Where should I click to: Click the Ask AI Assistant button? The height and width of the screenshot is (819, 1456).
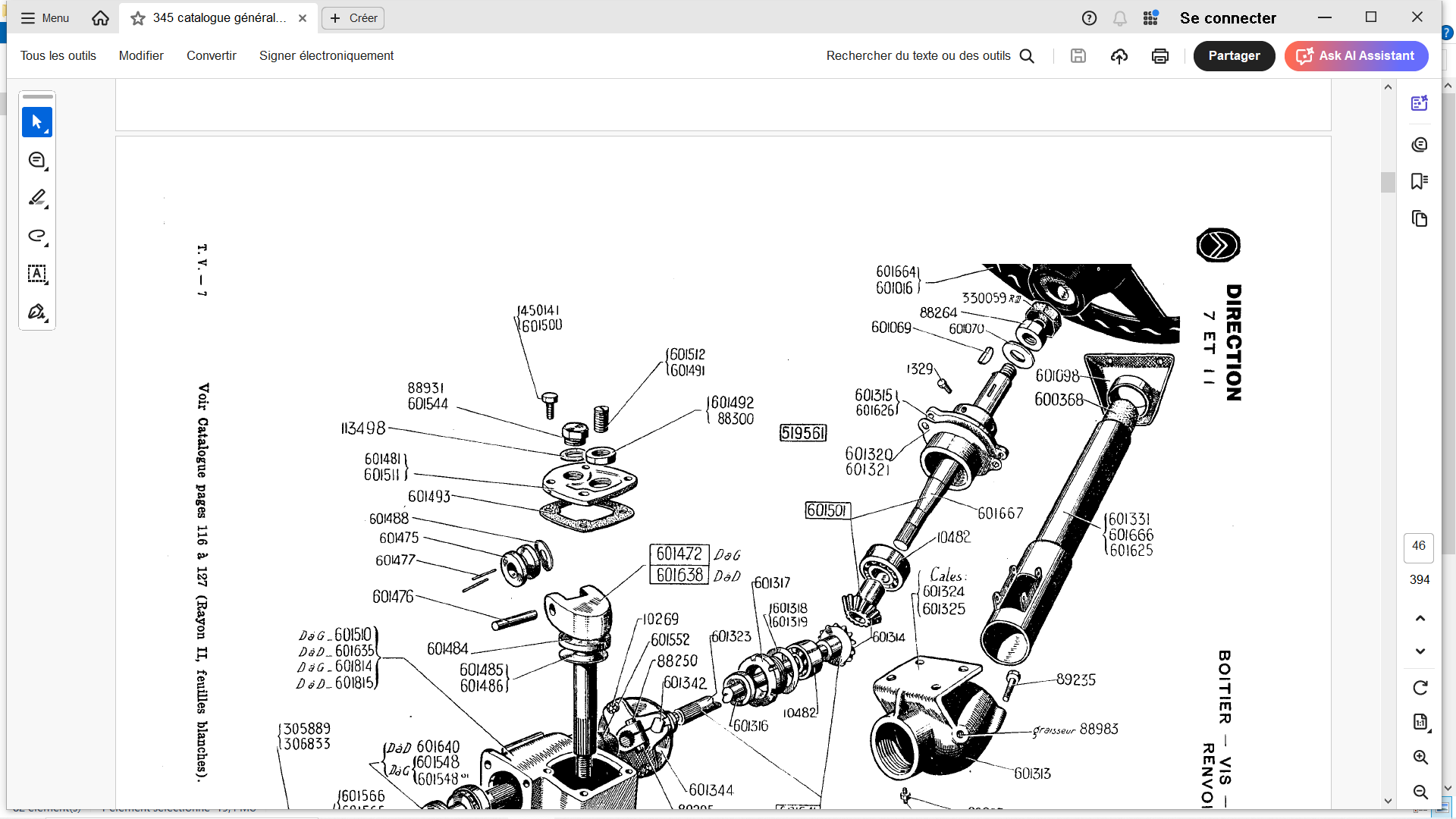1356,56
